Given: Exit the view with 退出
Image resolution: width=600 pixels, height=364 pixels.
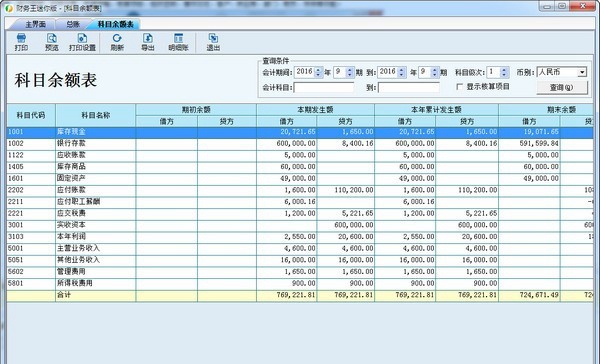Looking at the screenshot, I should [213, 42].
